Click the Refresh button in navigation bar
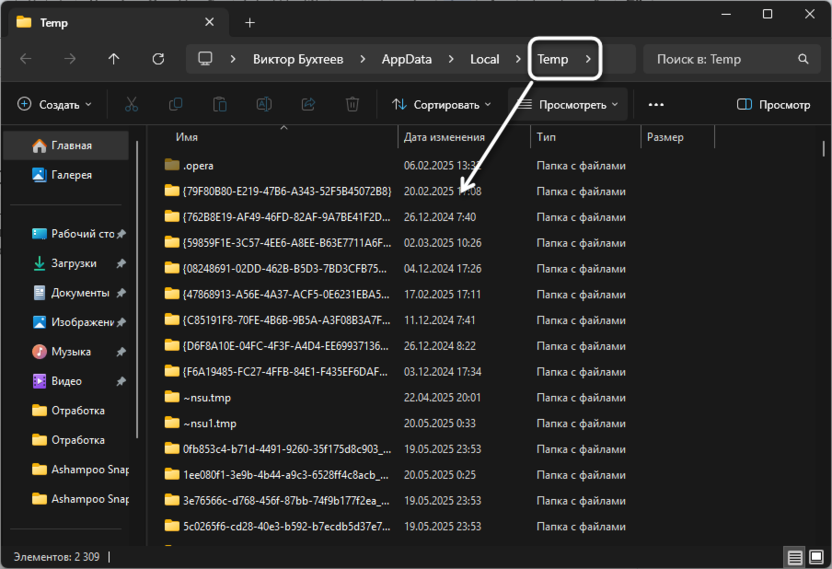832x569 pixels. (157, 59)
